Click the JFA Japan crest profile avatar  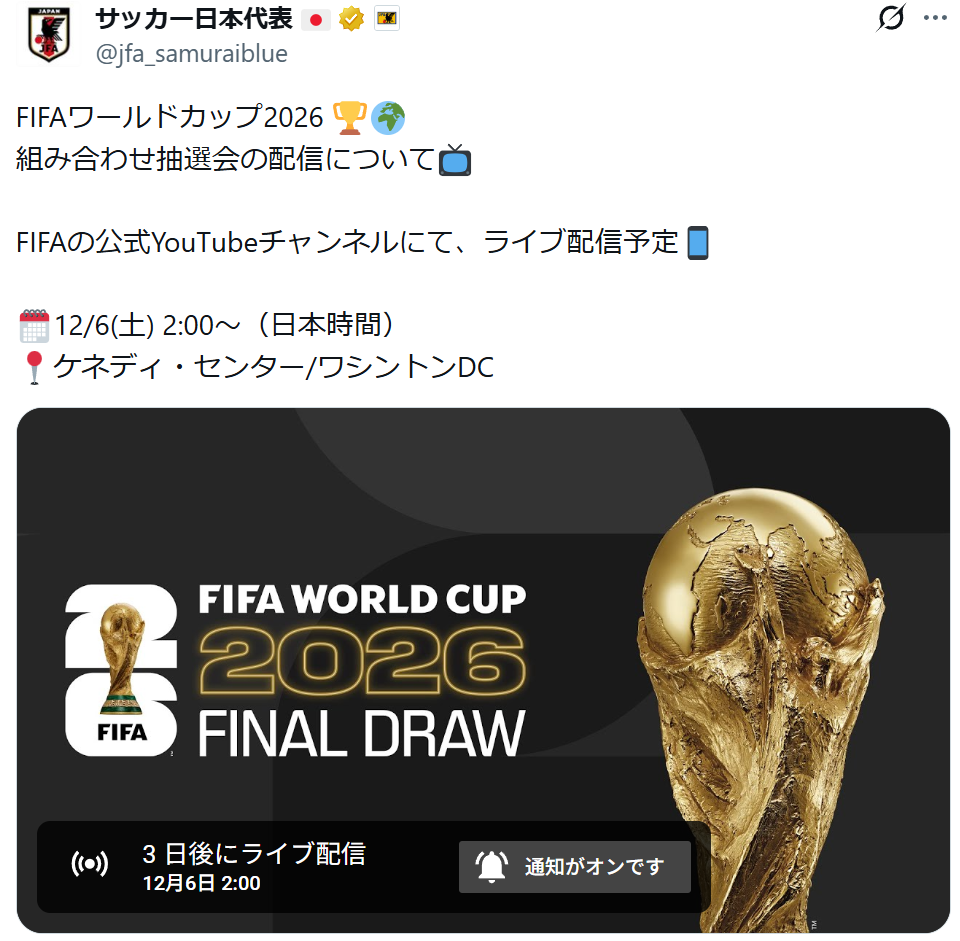pos(49,35)
